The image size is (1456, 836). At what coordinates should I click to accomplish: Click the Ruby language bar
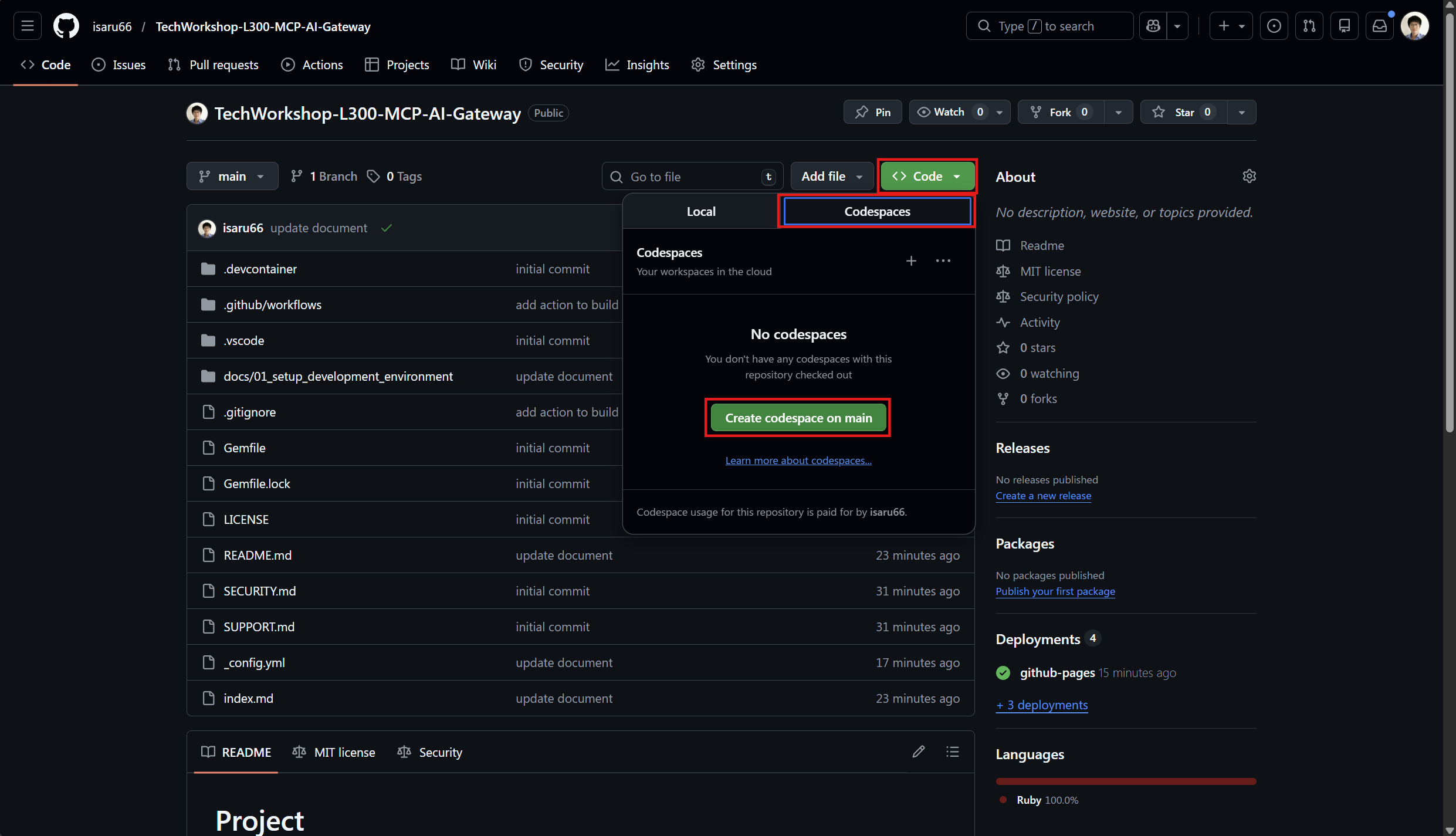tap(1126, 781)
